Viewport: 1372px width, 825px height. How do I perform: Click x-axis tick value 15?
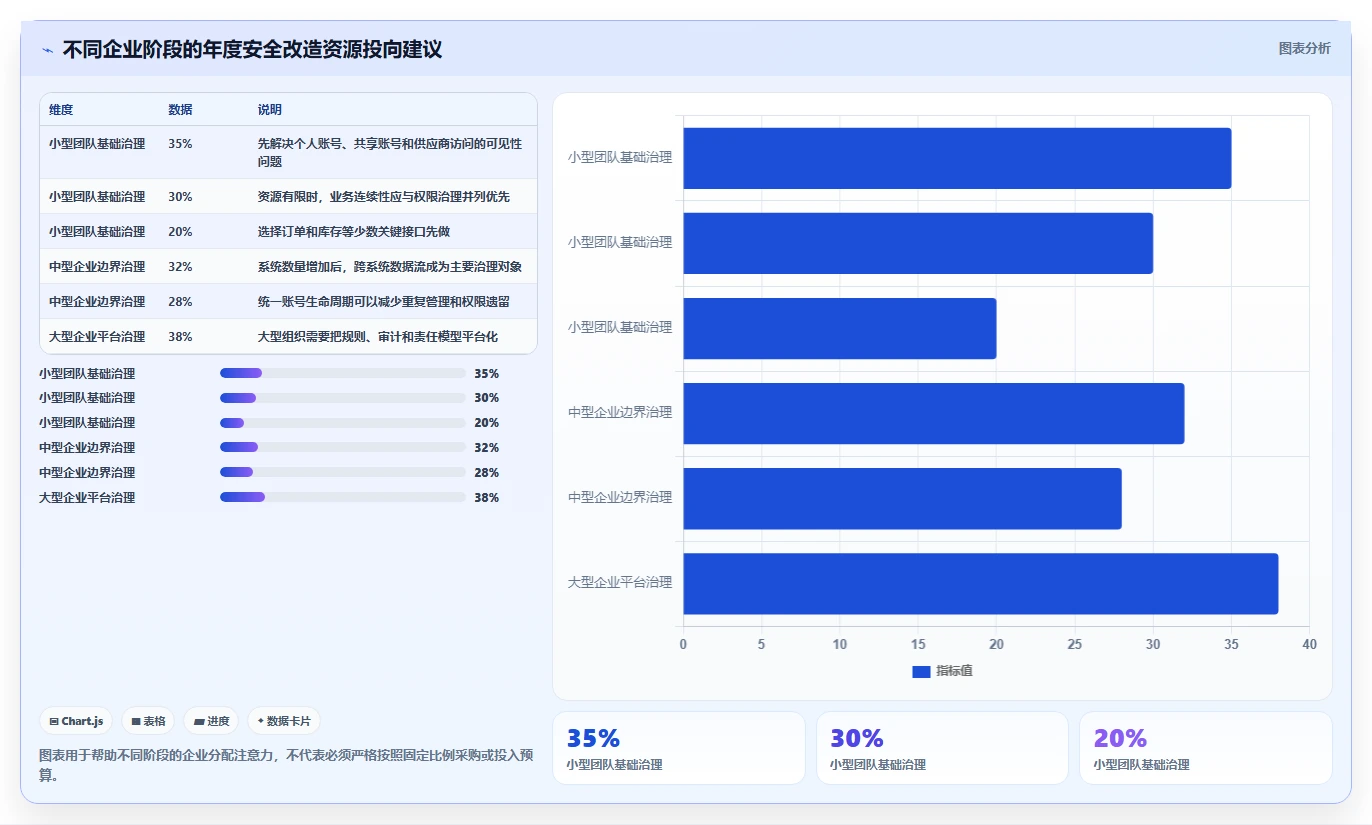tap(918, 645)
